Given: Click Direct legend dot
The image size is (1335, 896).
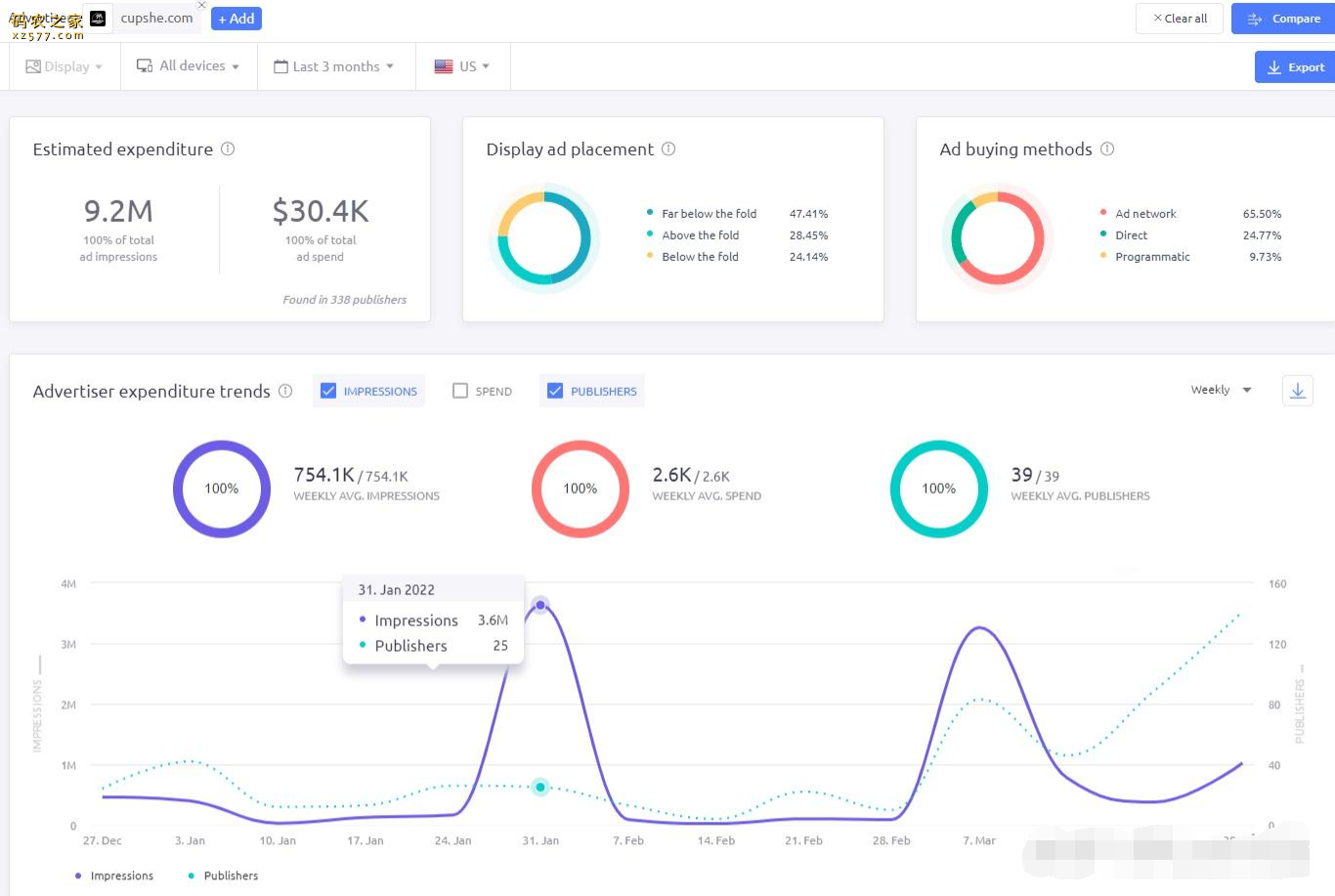Looking at the screenshot, I should pos(1103,234).
